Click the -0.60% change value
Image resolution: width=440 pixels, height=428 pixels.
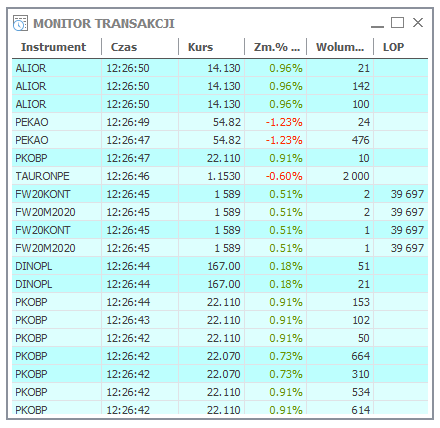[x=284, y=176]
